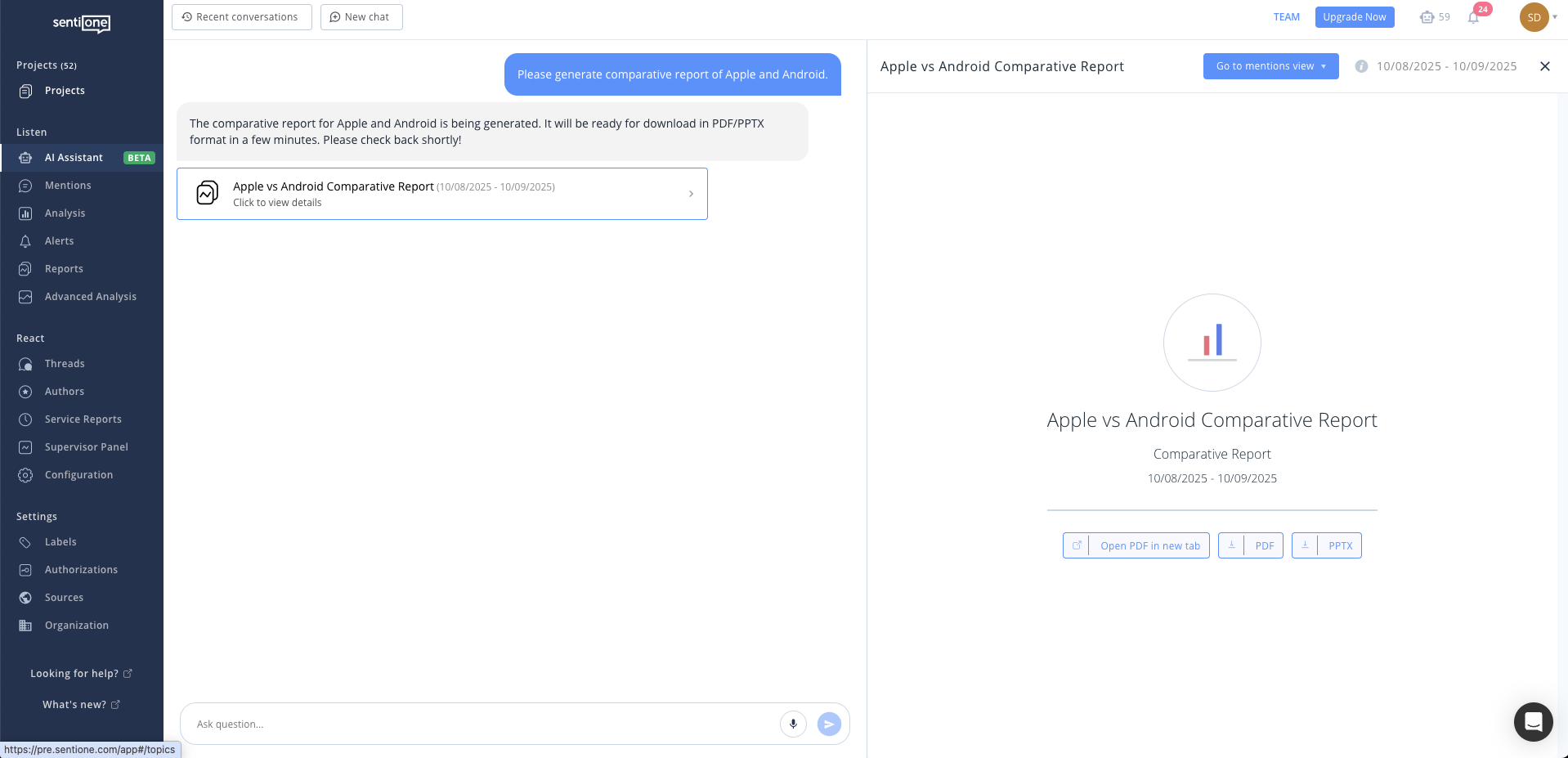
Task: Select Organization in Settings
Action: (x=77, y=626)
